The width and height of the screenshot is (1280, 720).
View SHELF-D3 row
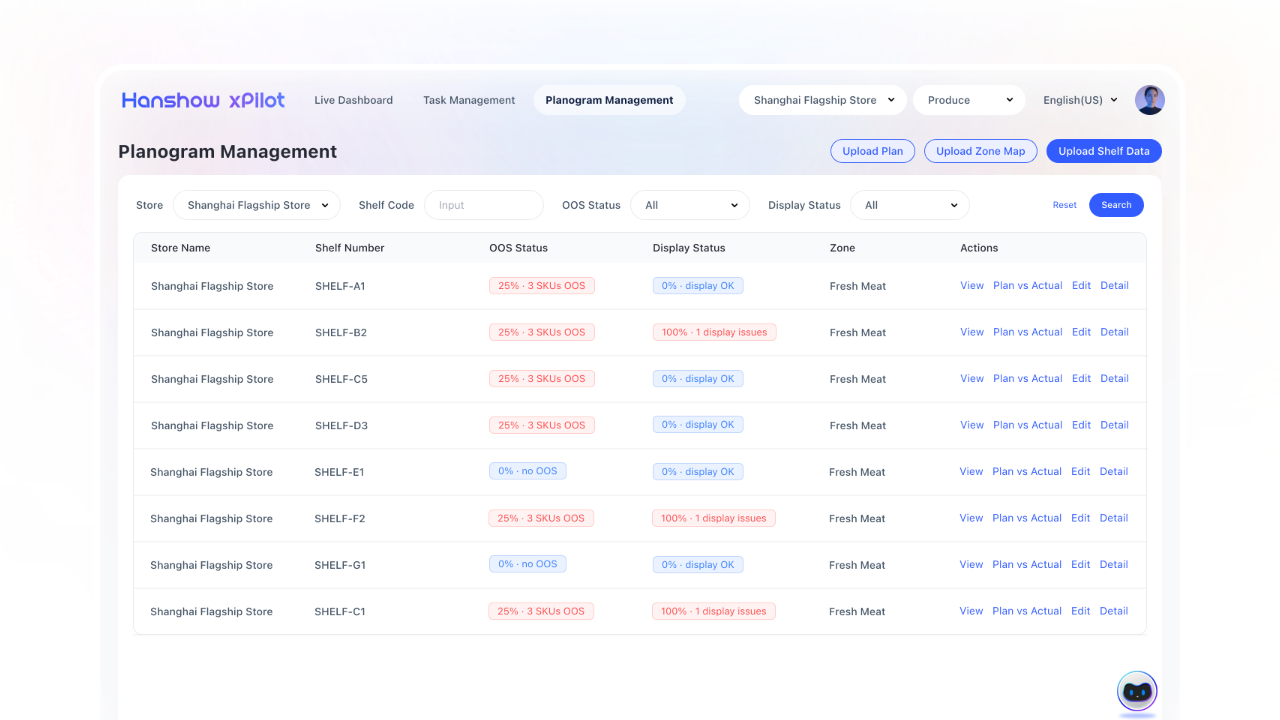(972, 425)
